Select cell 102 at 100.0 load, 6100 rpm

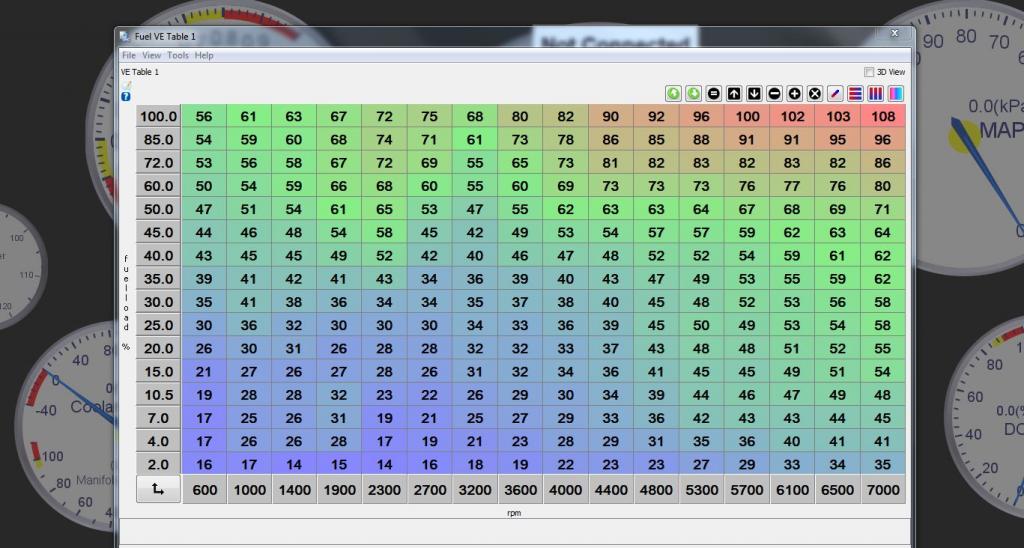(792, 116)
